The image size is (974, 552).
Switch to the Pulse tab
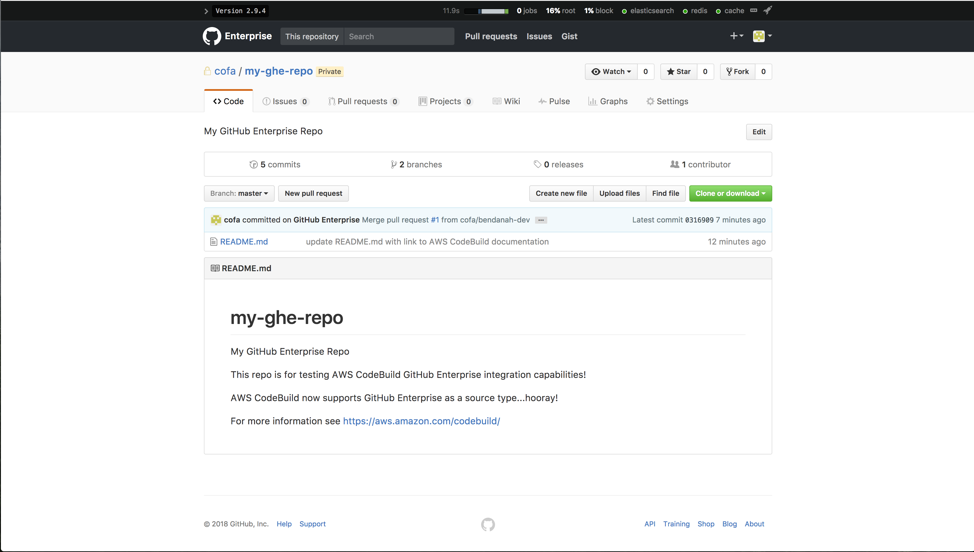click(553, 101)
